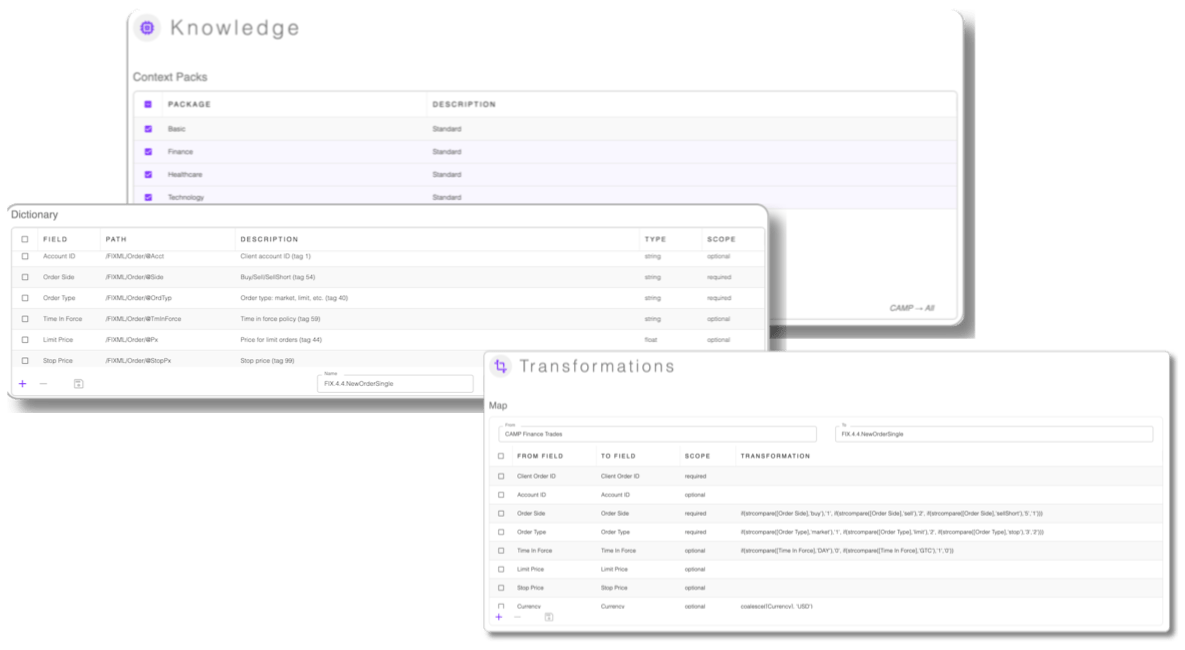Save the Map using the disk icon
The width and height of the screenshot is (1185, 650).
[548, 617]
